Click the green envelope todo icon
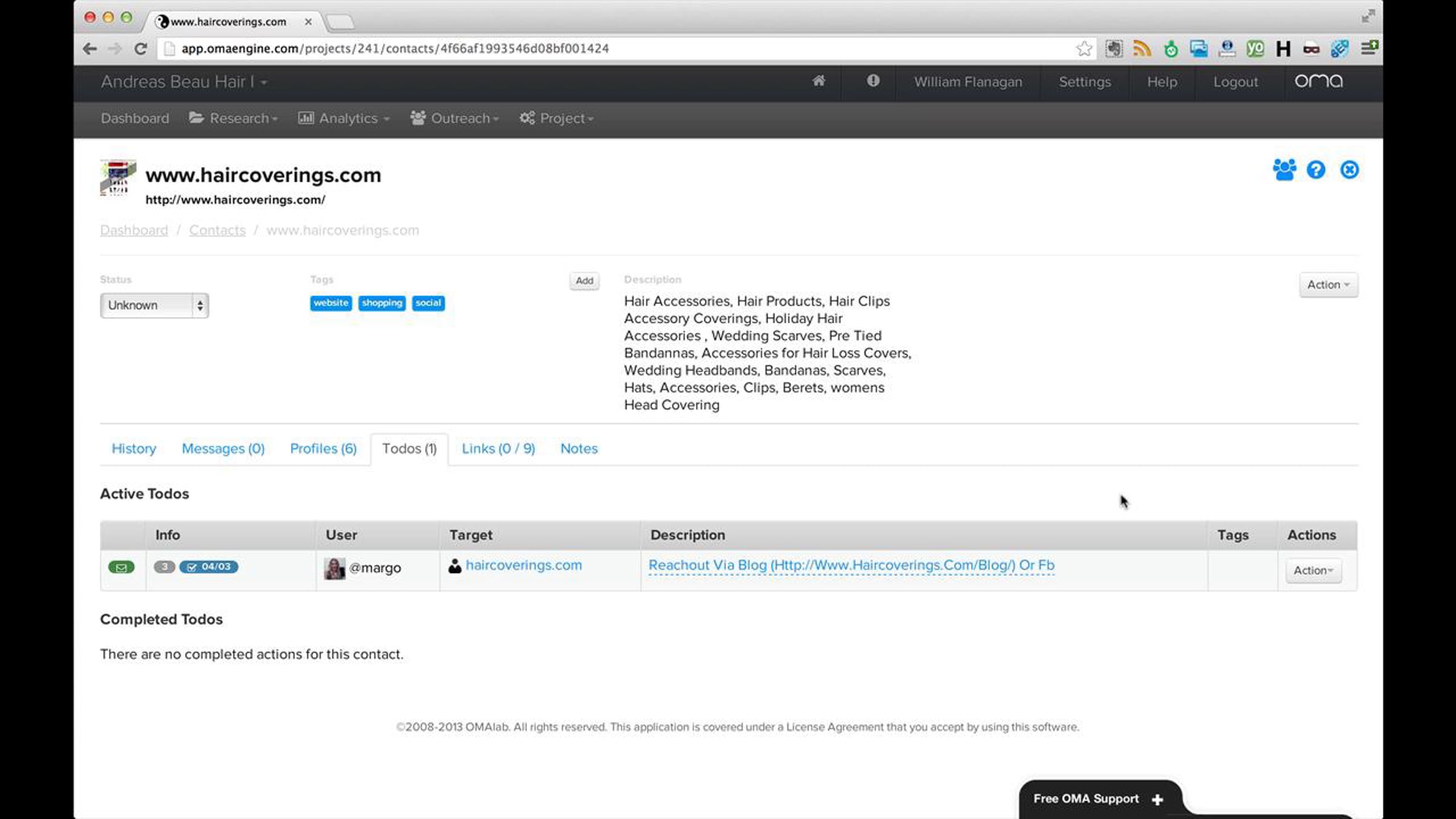The width and height of the screenshot is (1456, 819). point(121,567)
